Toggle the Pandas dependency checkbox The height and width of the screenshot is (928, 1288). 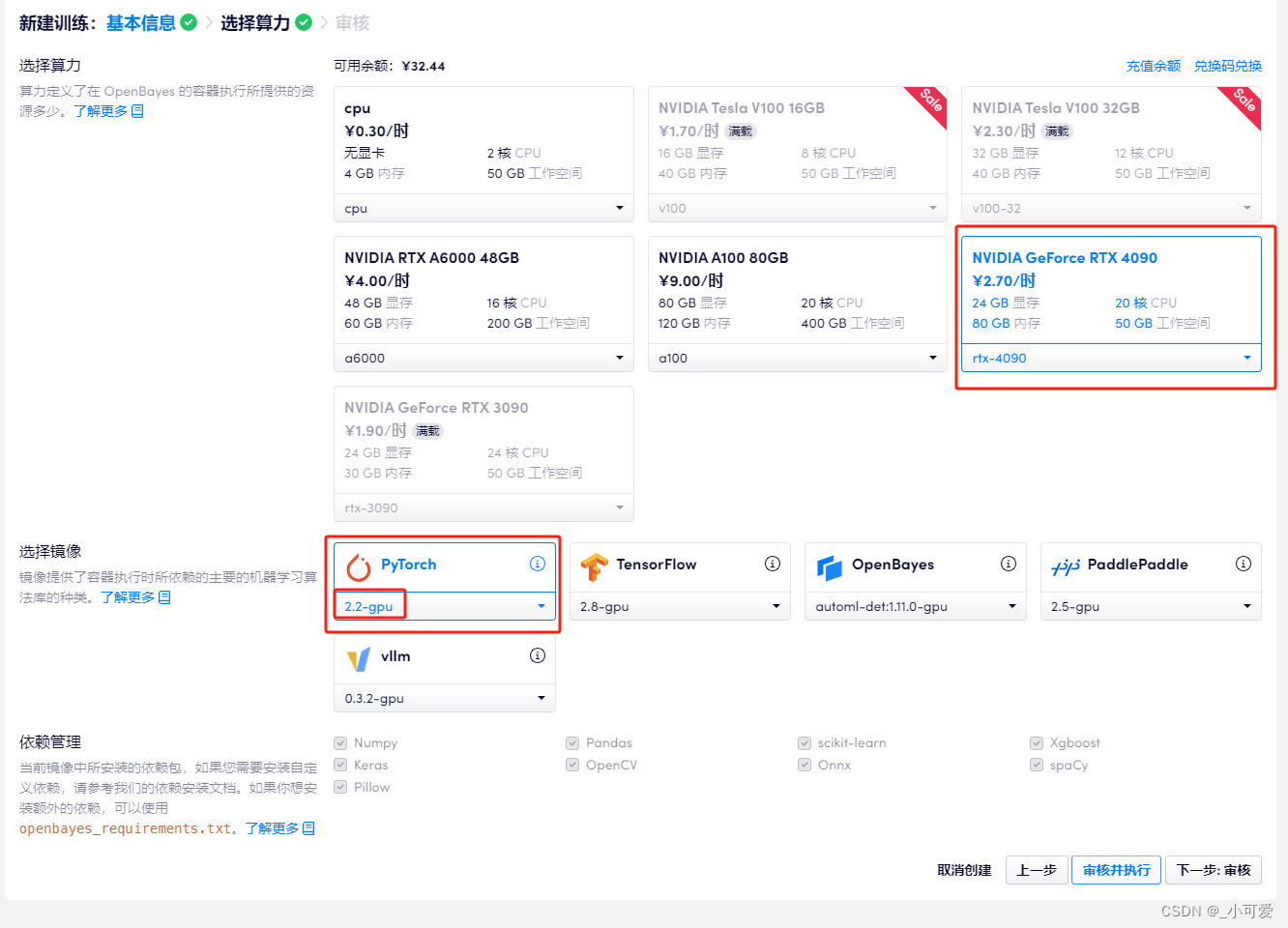point(572,743)
